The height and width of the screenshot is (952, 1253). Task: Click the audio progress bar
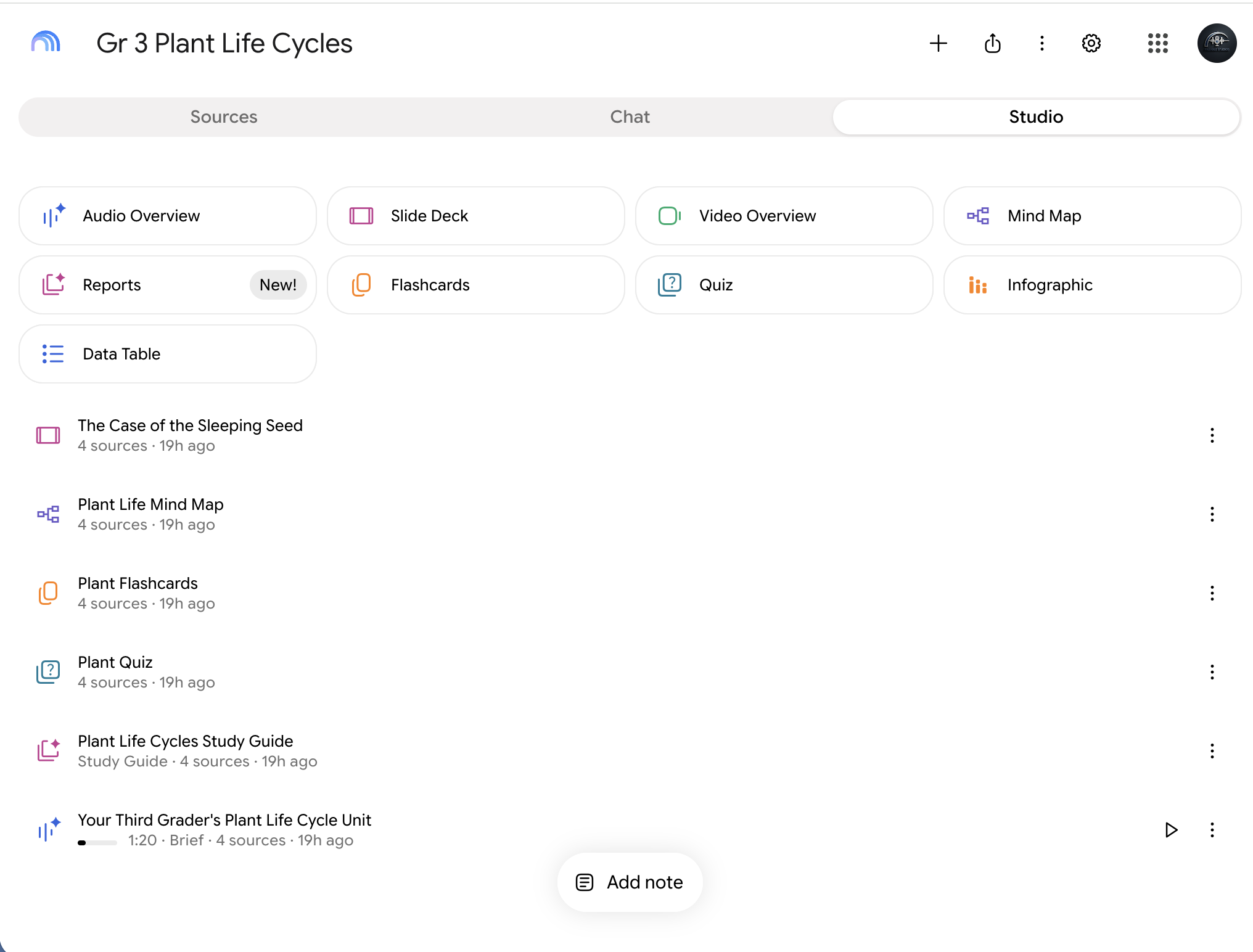tap(97, 843)
